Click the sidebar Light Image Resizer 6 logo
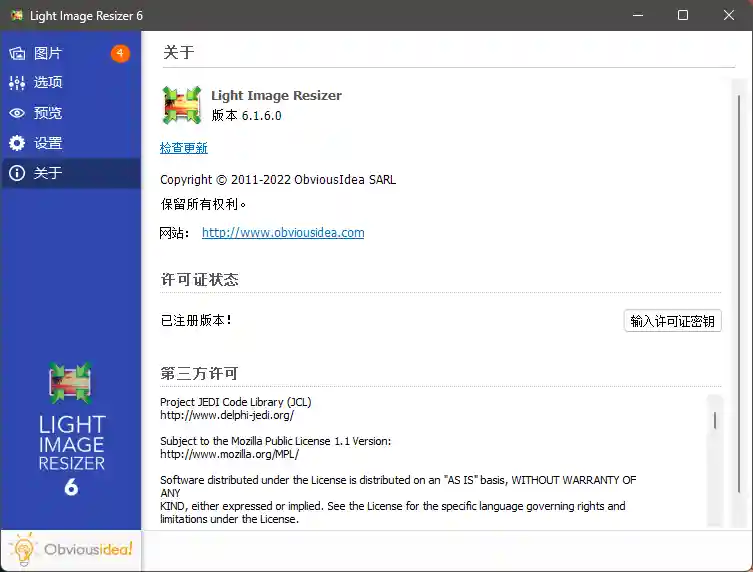This screenshot has height=572, width=753. click(x=71, y=429)
